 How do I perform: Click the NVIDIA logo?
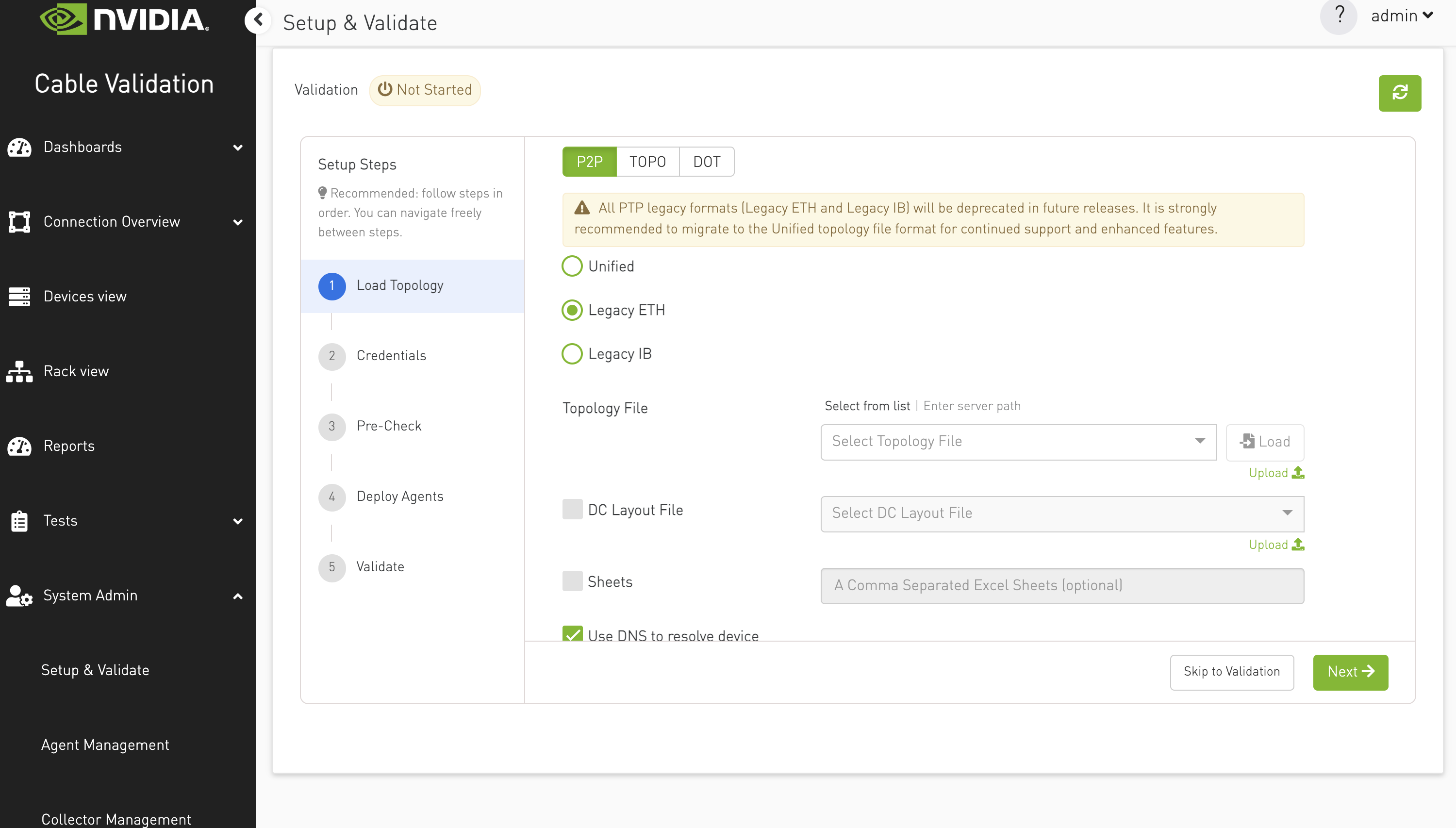coord(125,19)
